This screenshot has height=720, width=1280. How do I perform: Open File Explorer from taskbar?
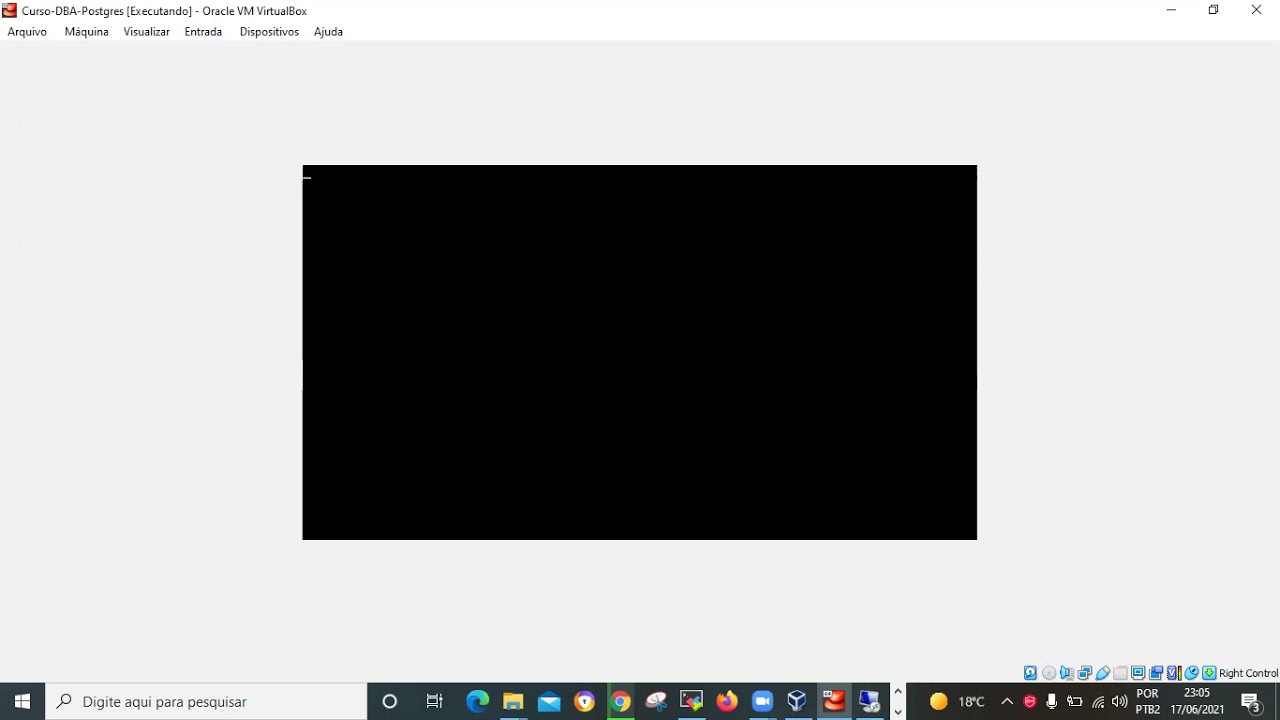click(513, 701)
